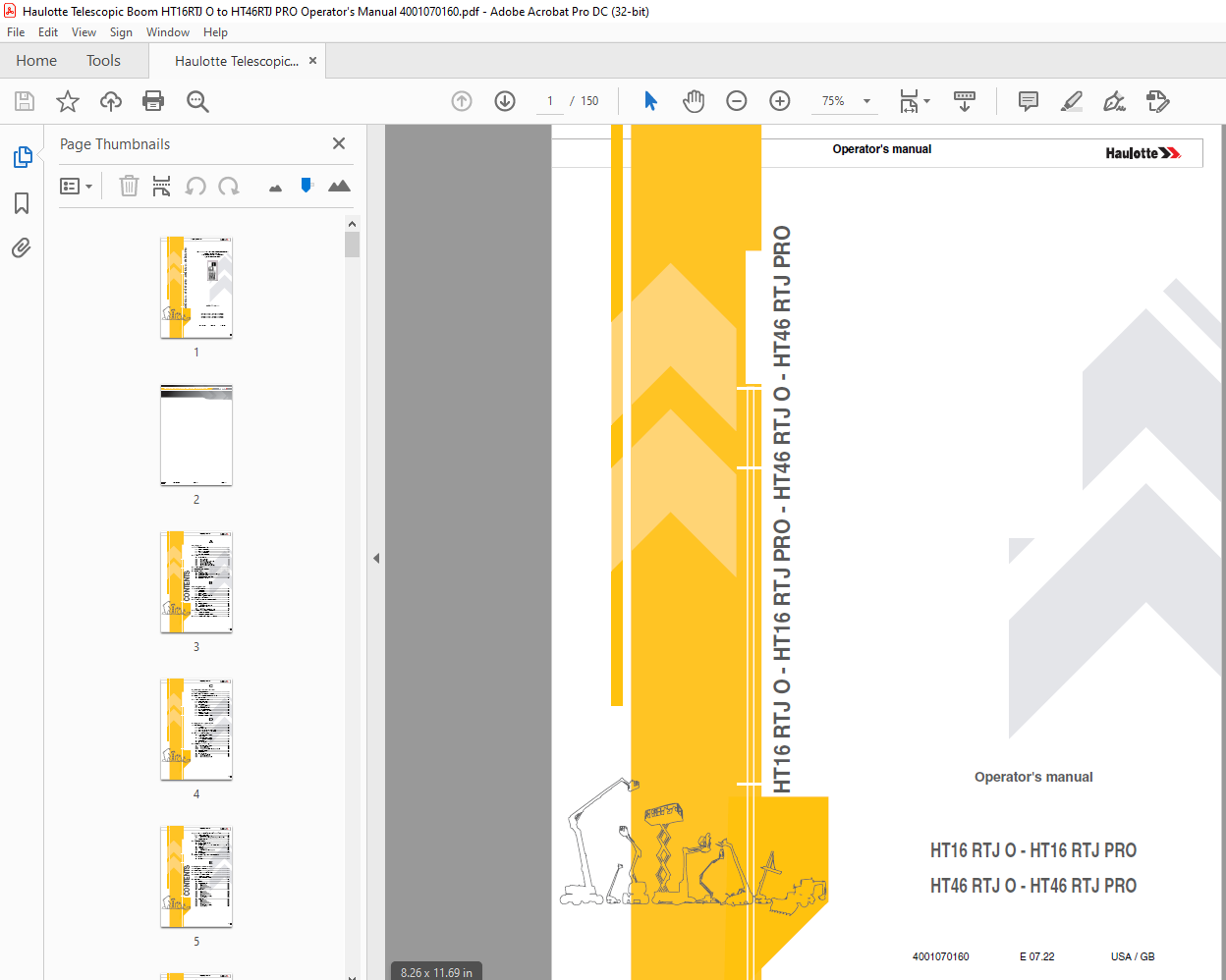Select page 3 thumbnail
The width and height of the screenshot is (1226, 980).
click(196, 582)
